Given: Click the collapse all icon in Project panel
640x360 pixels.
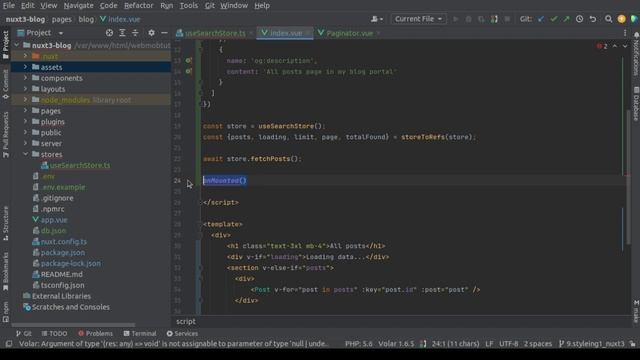Looking at the screenshot, I should pyautogui.click(x=136, y=33).
